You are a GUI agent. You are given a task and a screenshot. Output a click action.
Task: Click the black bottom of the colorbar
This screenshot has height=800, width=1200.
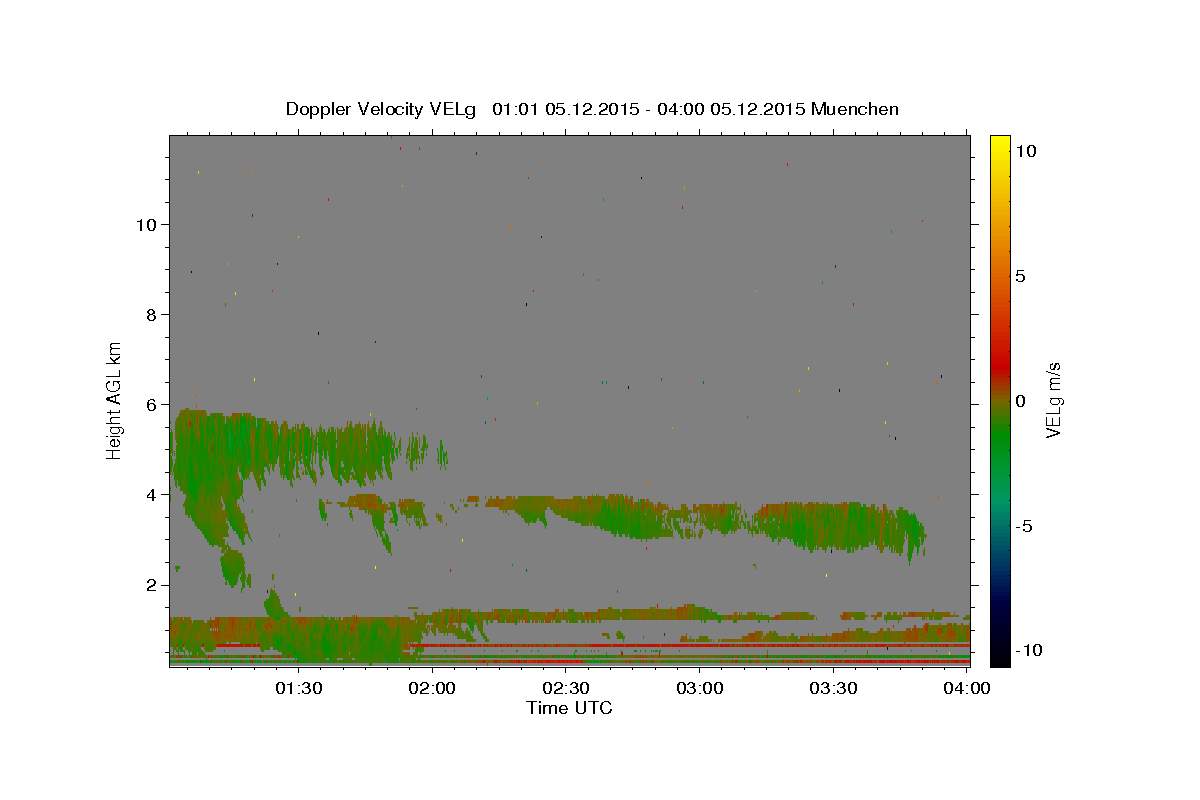[999, 657]
